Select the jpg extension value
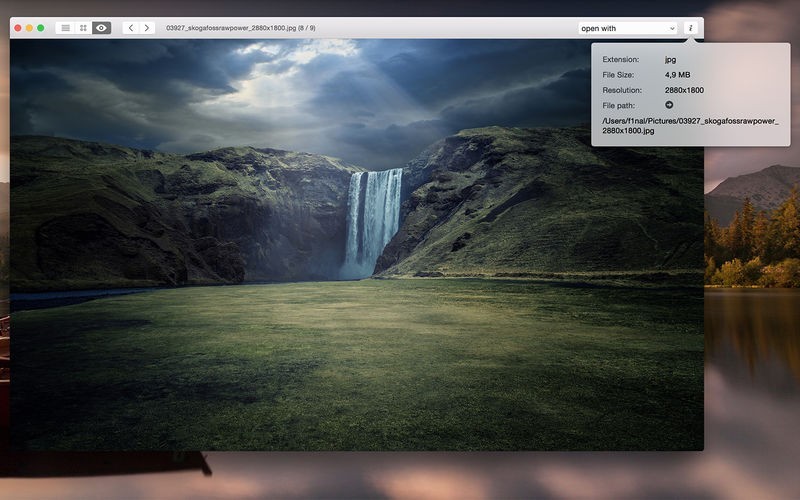The height and width of the screenshot is (500, 800). (x=670, y=60)
